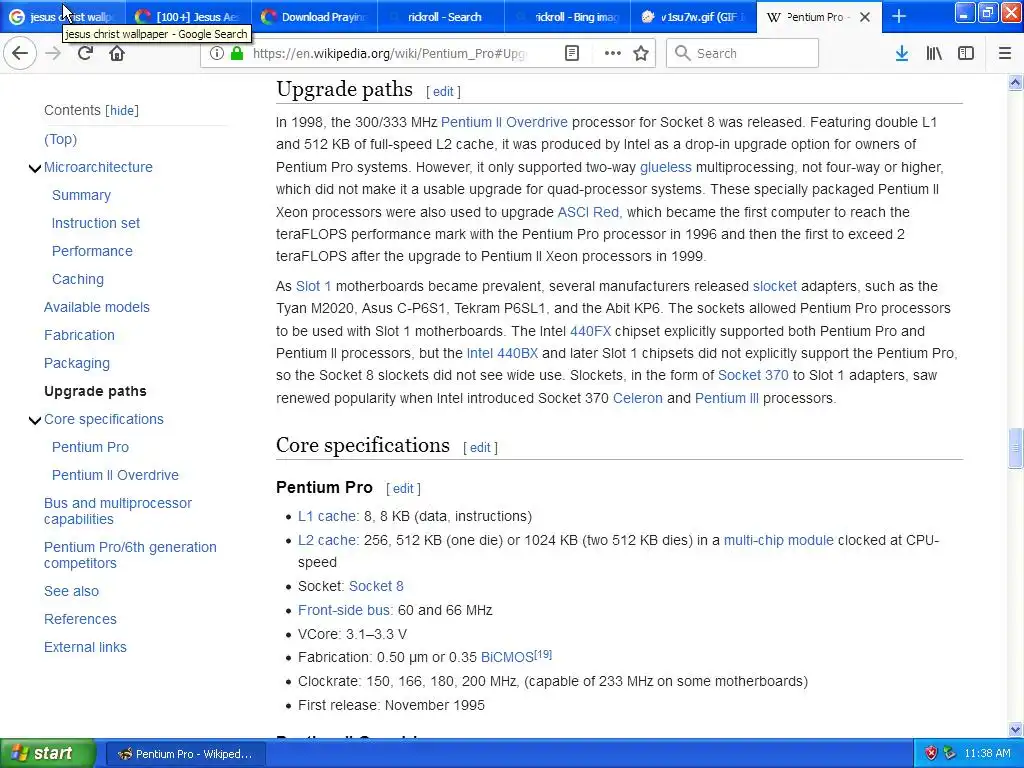1024x768 pixels.
Task: Click the browser Search input field
Action: pos(743,54)
